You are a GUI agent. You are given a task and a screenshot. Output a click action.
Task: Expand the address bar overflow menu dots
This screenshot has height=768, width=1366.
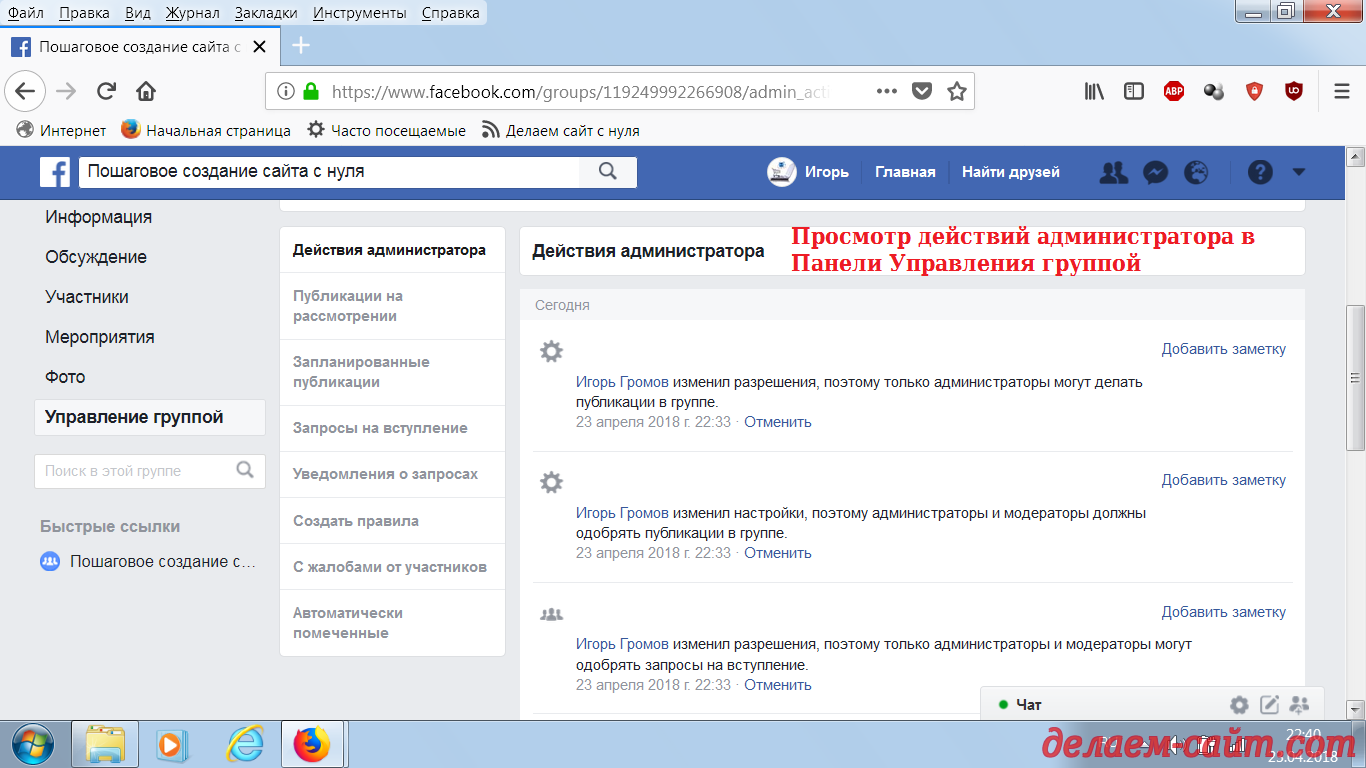click(886, 90)
